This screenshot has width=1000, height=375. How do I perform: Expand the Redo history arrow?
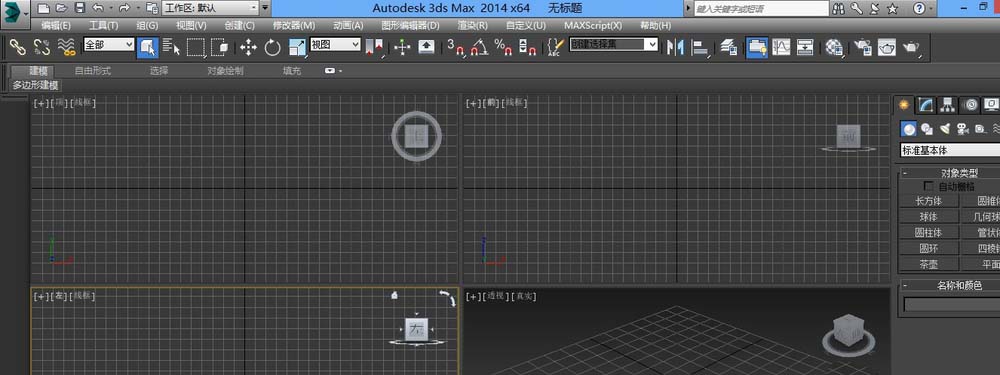click(x=137, y=8)
